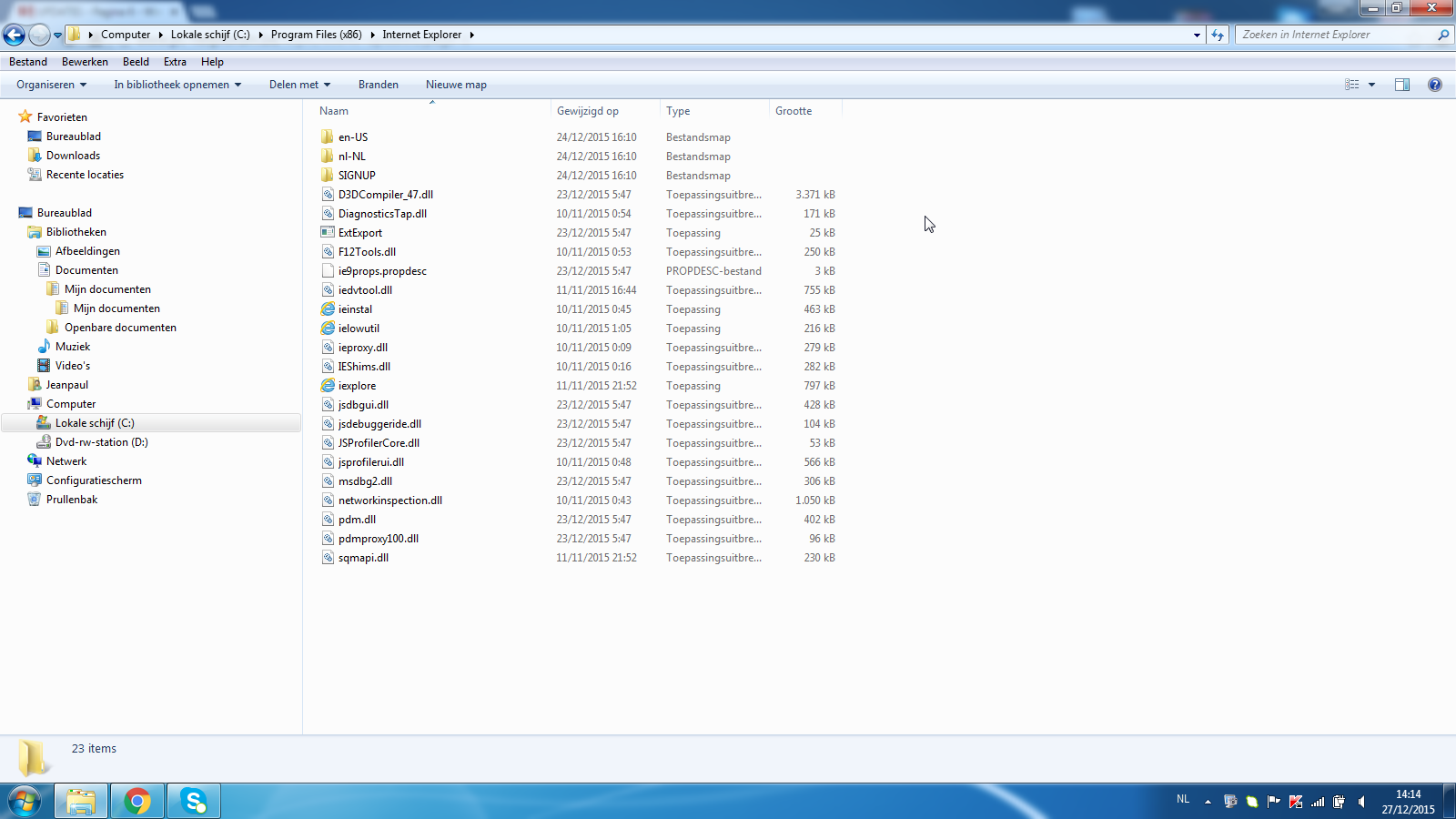Select the ieinstal application icon

click(328, 309)
